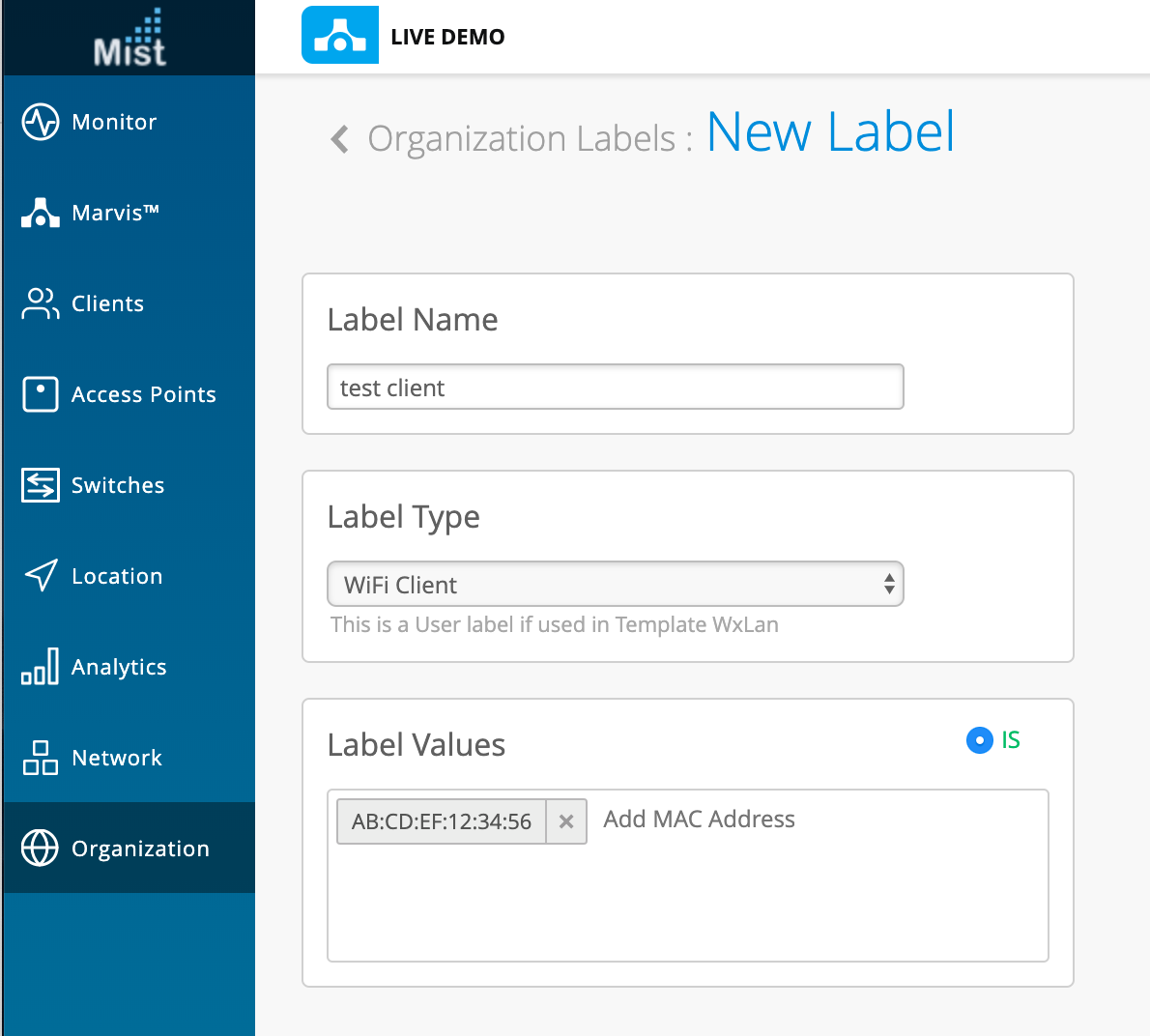Viewport: 1150px width, 1036px height.
Task: Remove the AB:CD:EF:12:34:56 MAC tag
Action: [x=566, y=821]
